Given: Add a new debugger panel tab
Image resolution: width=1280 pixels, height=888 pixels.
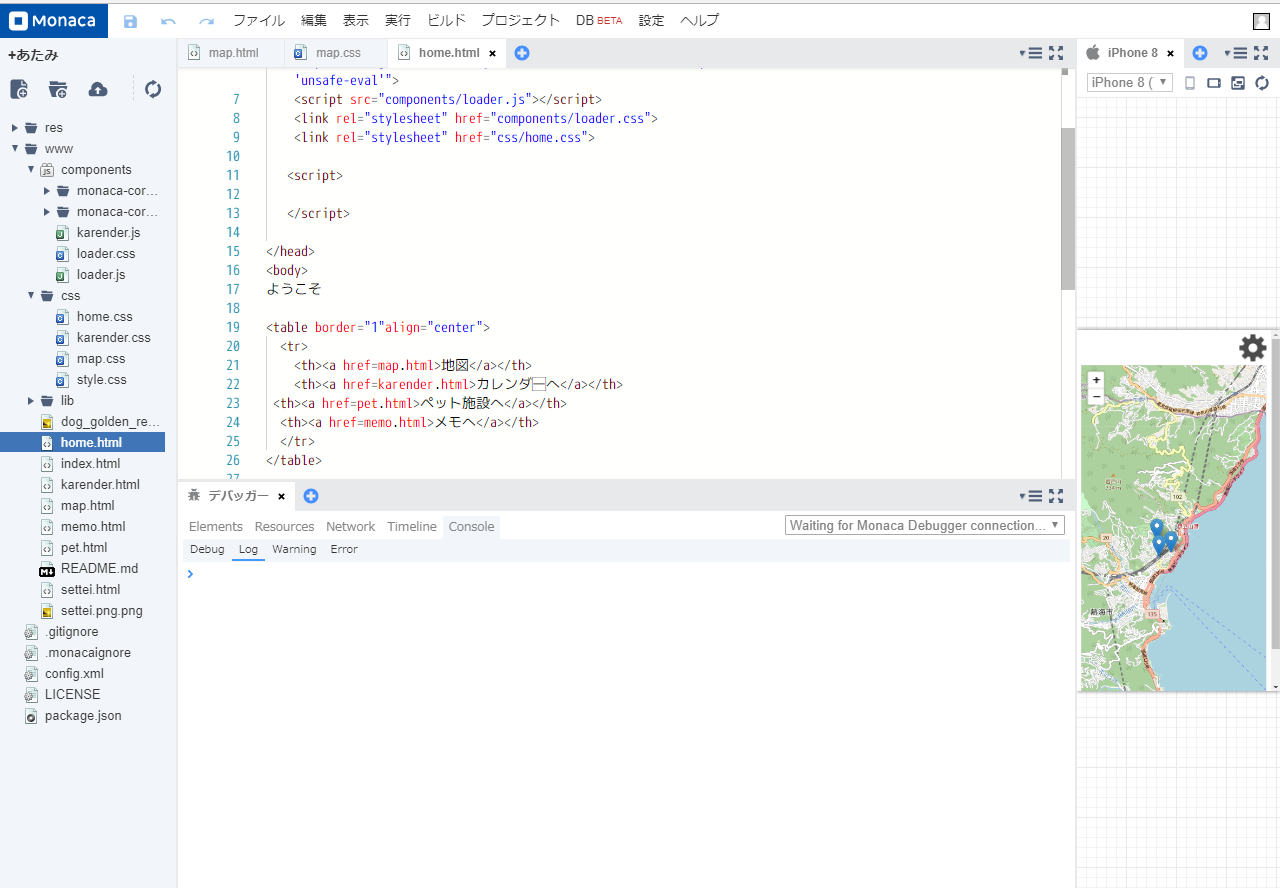Looking at the screenshot, I should pyautogui.click(x=311, y=496).
